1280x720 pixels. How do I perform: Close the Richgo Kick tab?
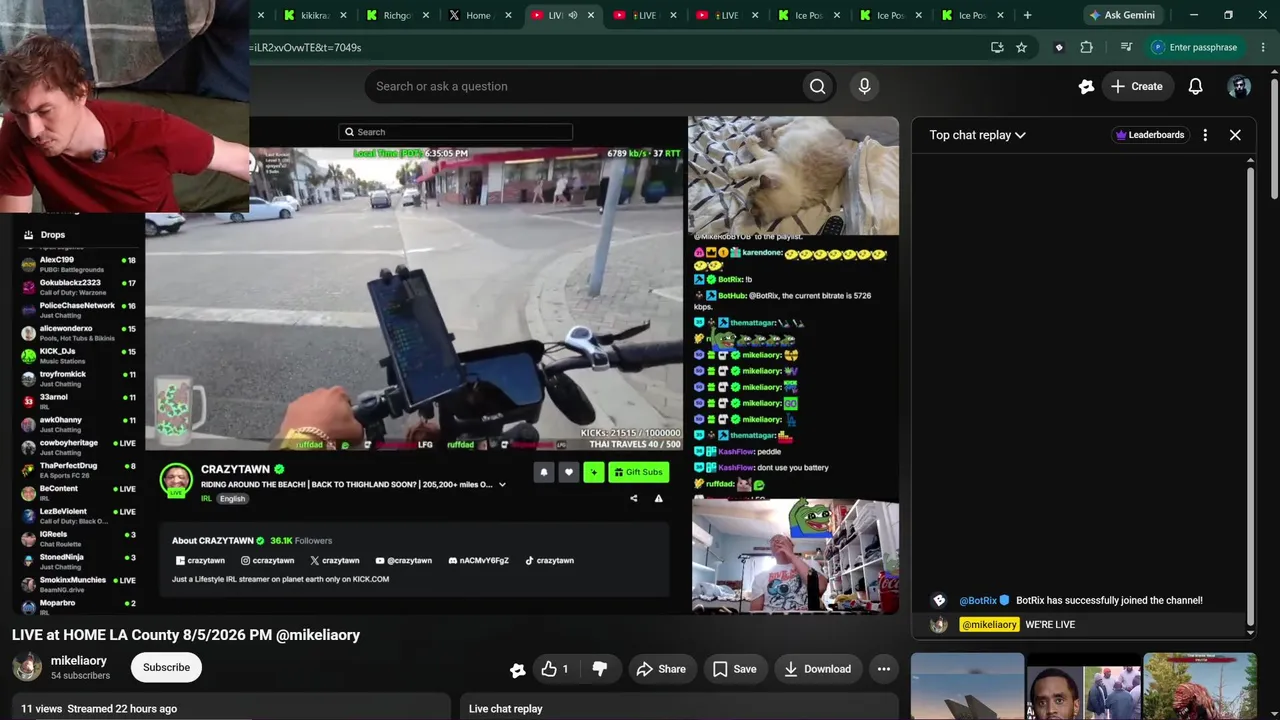click(x=426, y=15)
